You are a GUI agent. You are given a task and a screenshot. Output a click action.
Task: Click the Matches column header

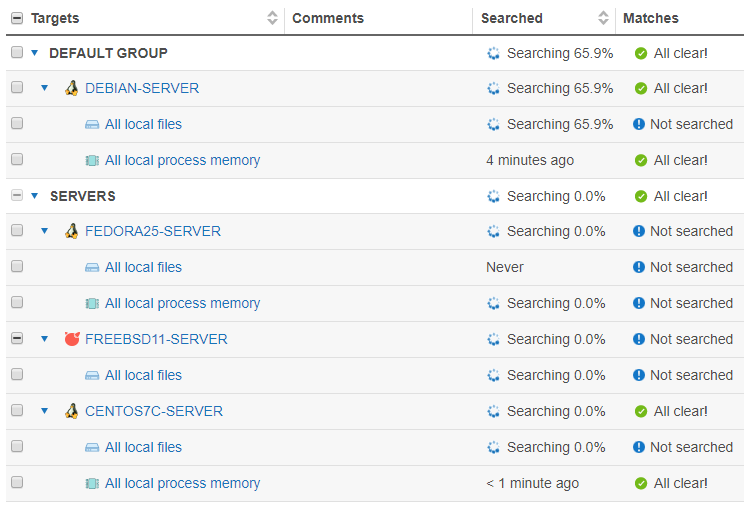click(x=650, y=18)
